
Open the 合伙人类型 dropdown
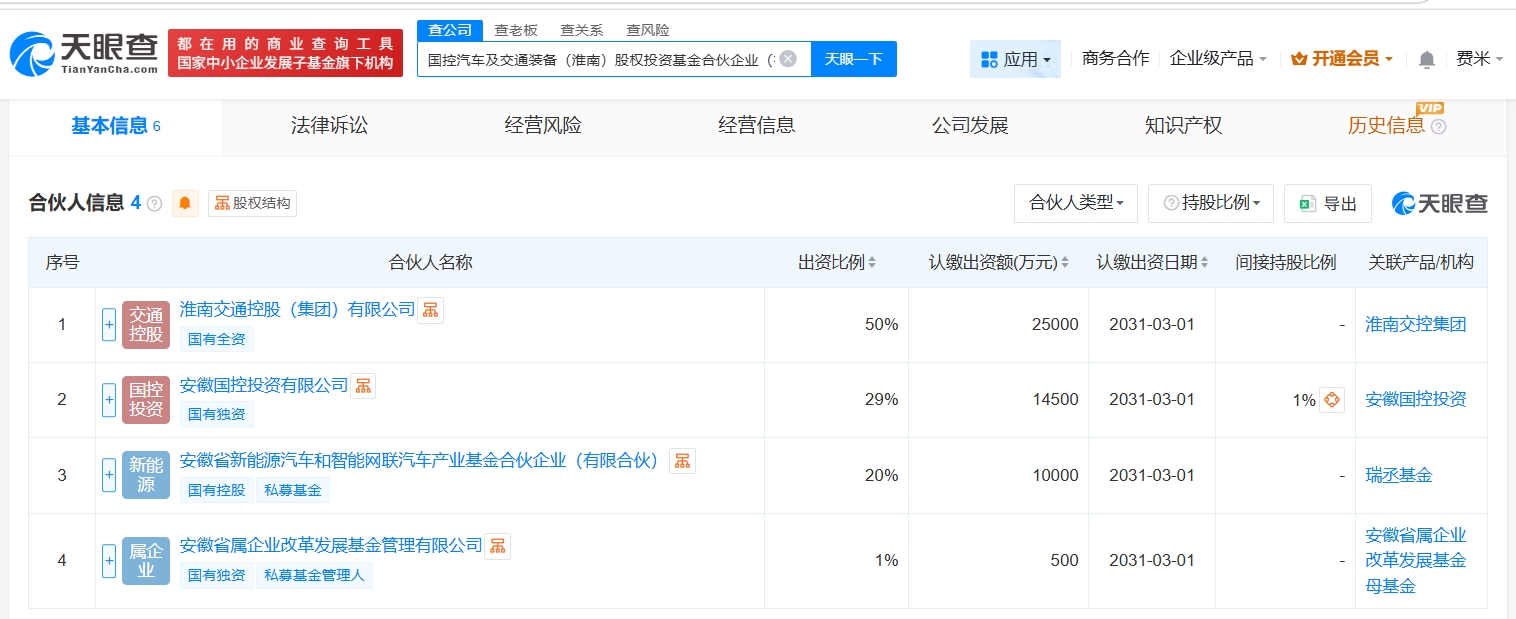click(x=1076, y=203)
